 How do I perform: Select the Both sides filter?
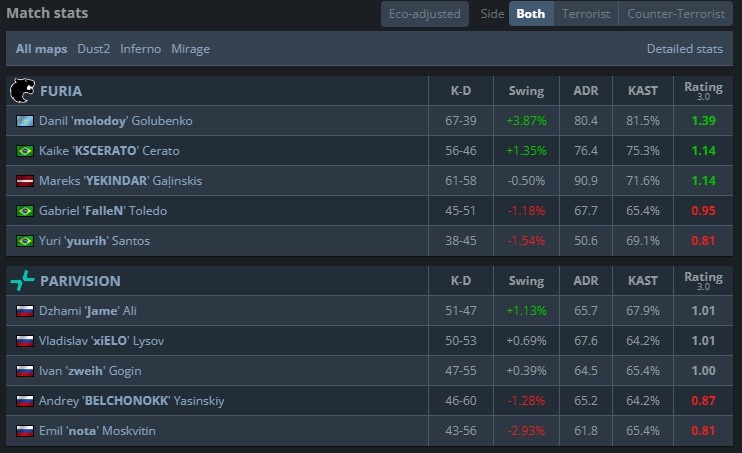click(531, 14)
